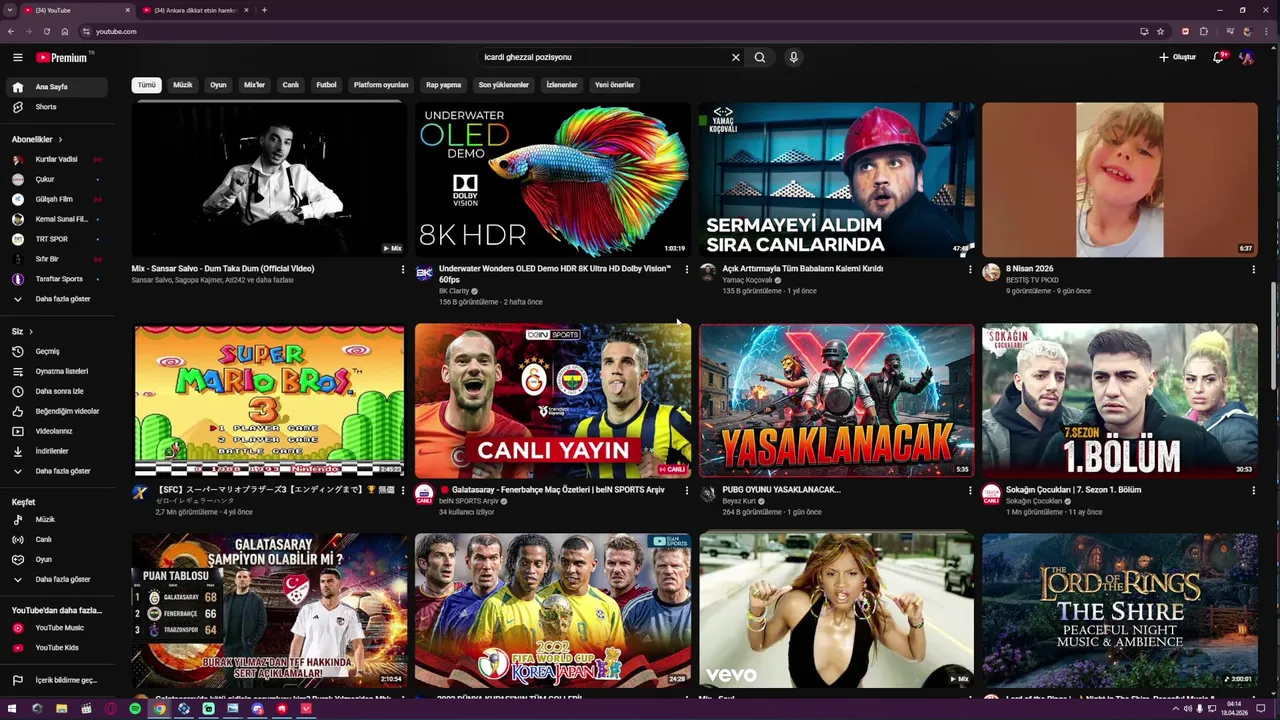
Task: Expand the Siz section arrow
Action: click(x=31, y=331)
